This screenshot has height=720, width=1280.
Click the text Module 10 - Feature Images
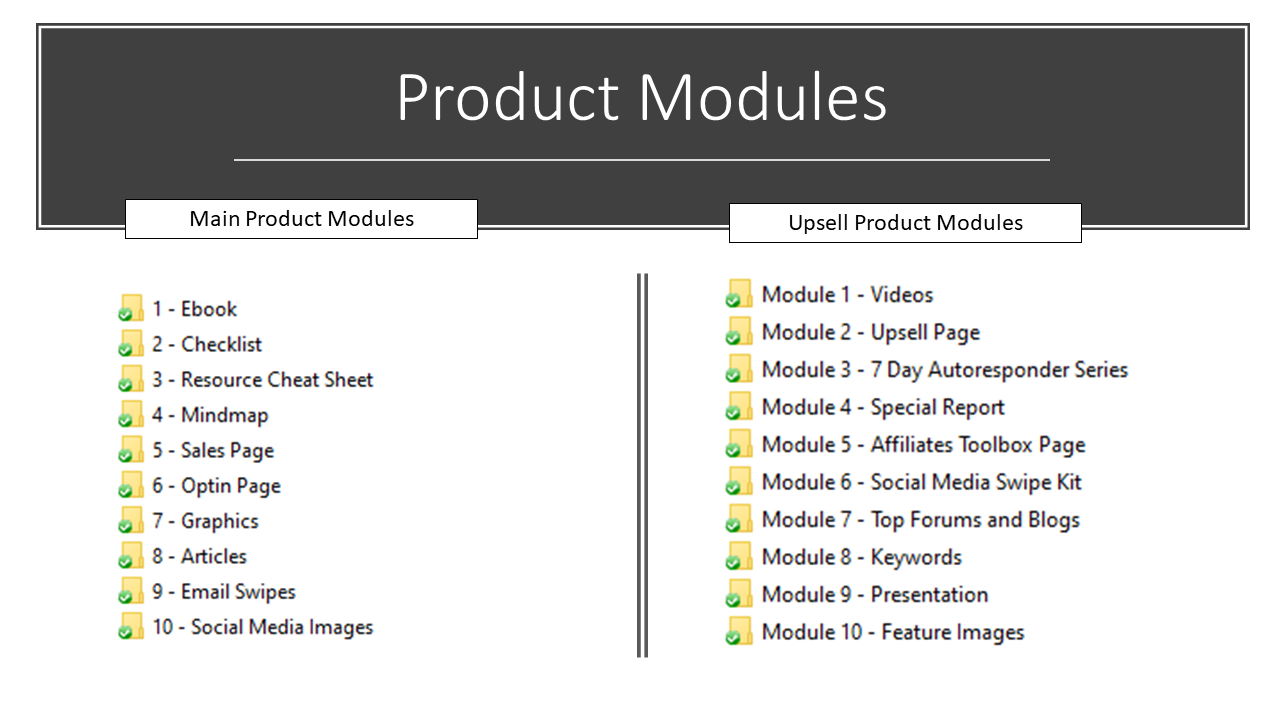point(893,632)
